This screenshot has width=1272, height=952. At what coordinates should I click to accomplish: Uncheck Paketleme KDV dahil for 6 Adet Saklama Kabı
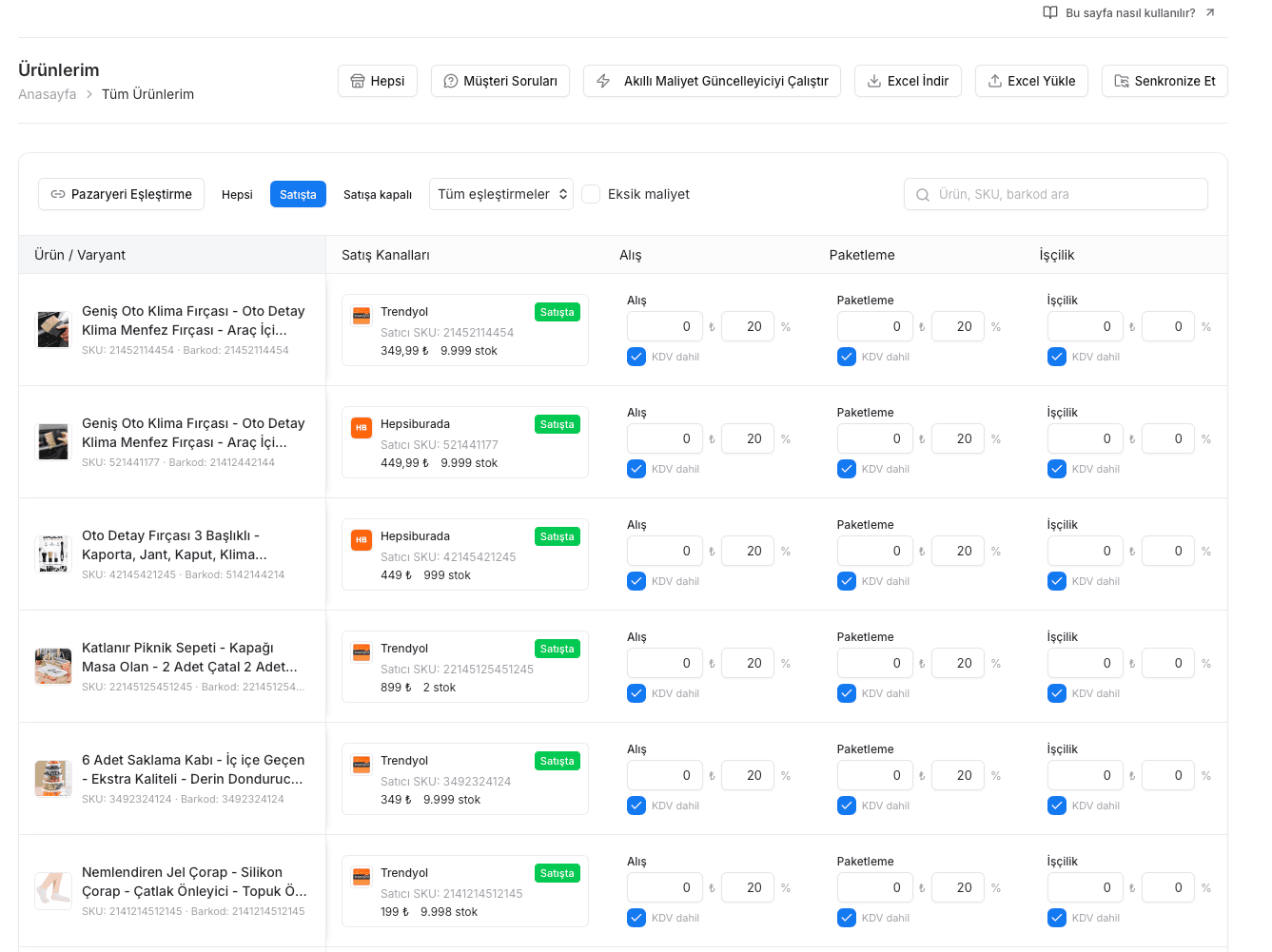pos(847,806)
